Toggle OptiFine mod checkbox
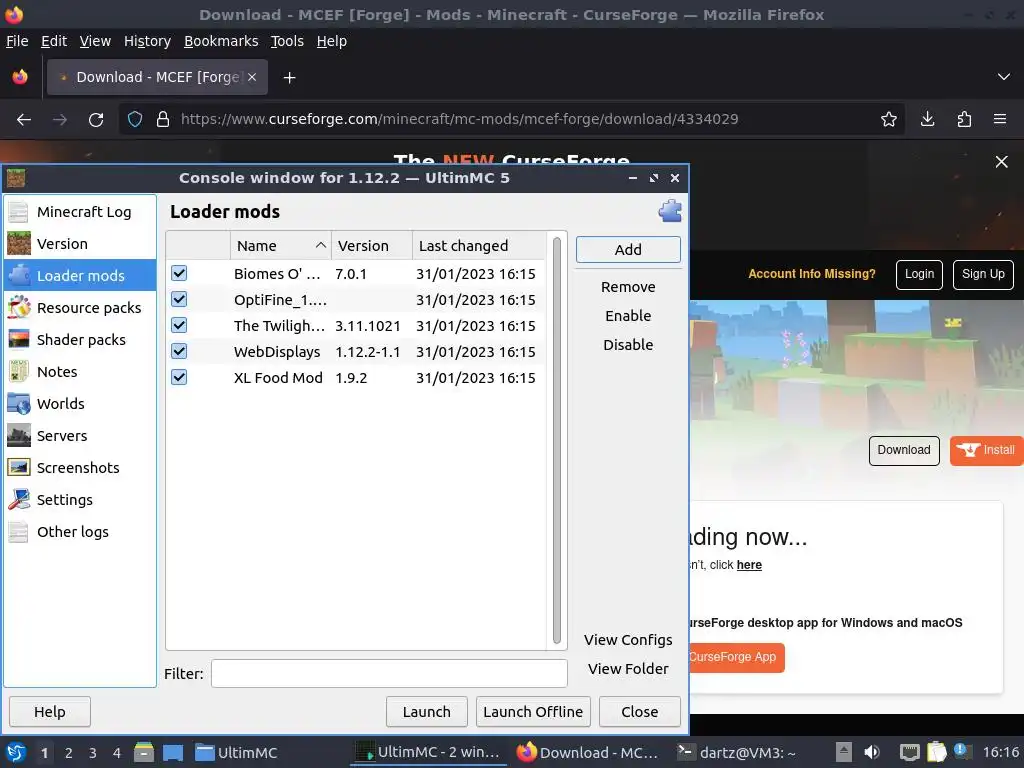The image size is (1024, 768). tap(179, 299)
